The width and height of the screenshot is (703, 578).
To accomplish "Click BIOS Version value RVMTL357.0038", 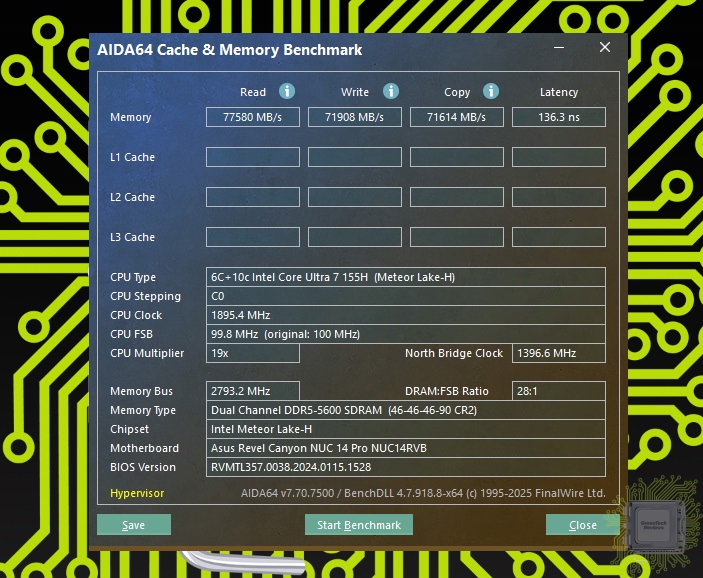I will click(x=406, y=467).
